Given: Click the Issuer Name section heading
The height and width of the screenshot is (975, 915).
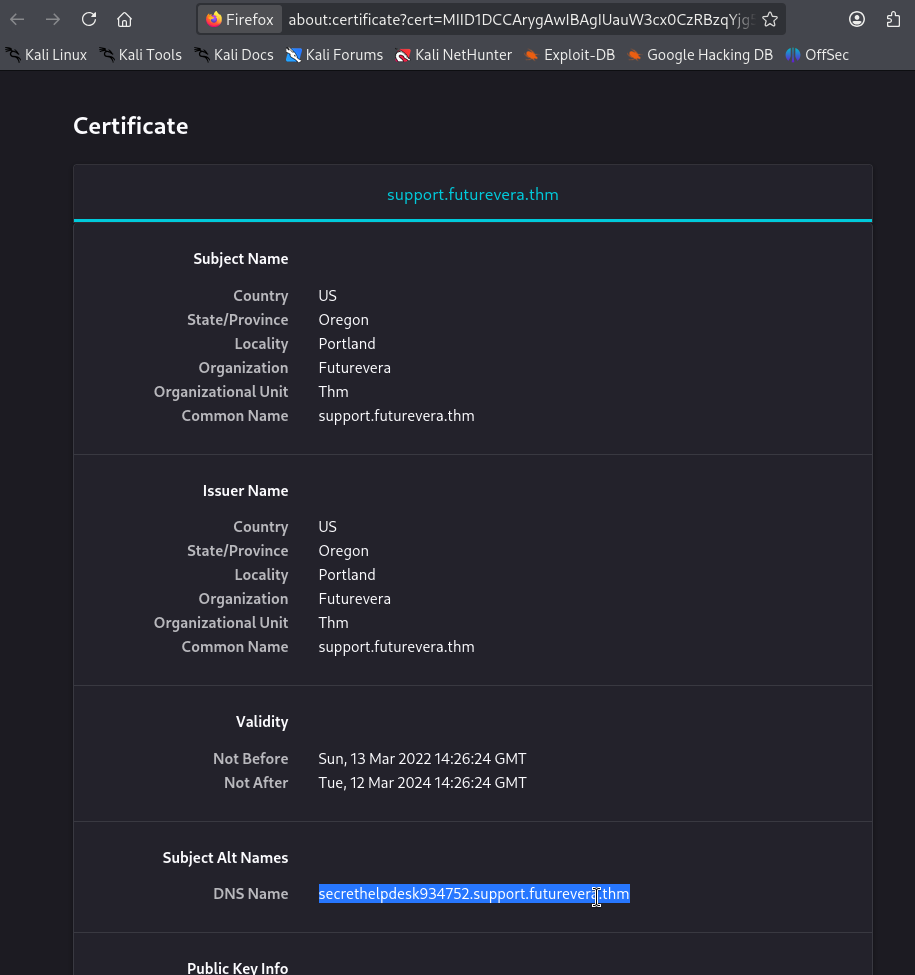Looking at the screenshot, I should tap(246, 491).
